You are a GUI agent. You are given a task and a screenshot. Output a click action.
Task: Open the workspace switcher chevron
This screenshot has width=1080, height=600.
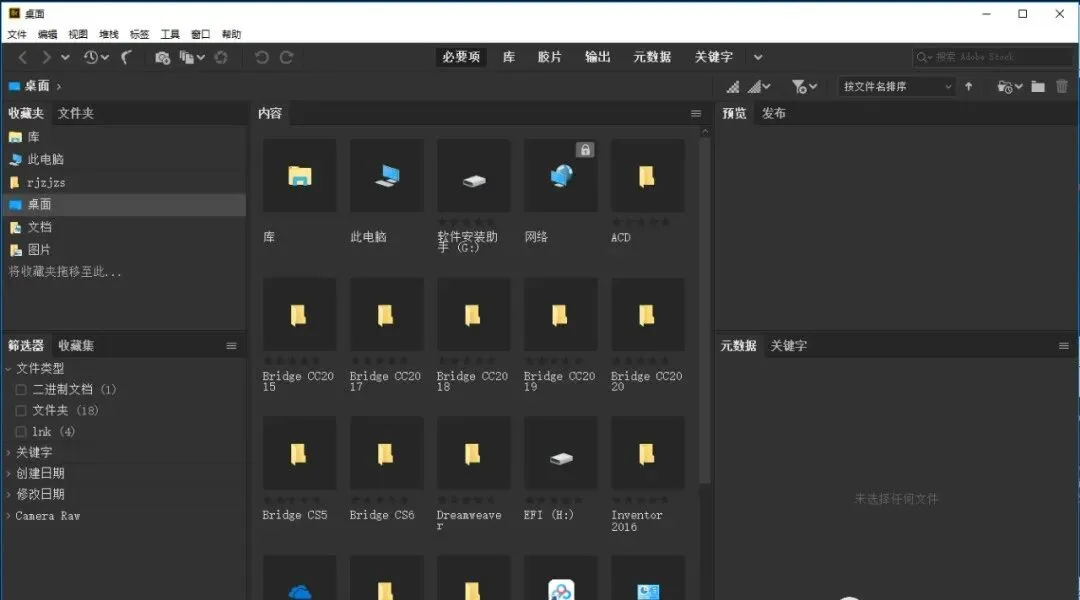coord(758,57)
